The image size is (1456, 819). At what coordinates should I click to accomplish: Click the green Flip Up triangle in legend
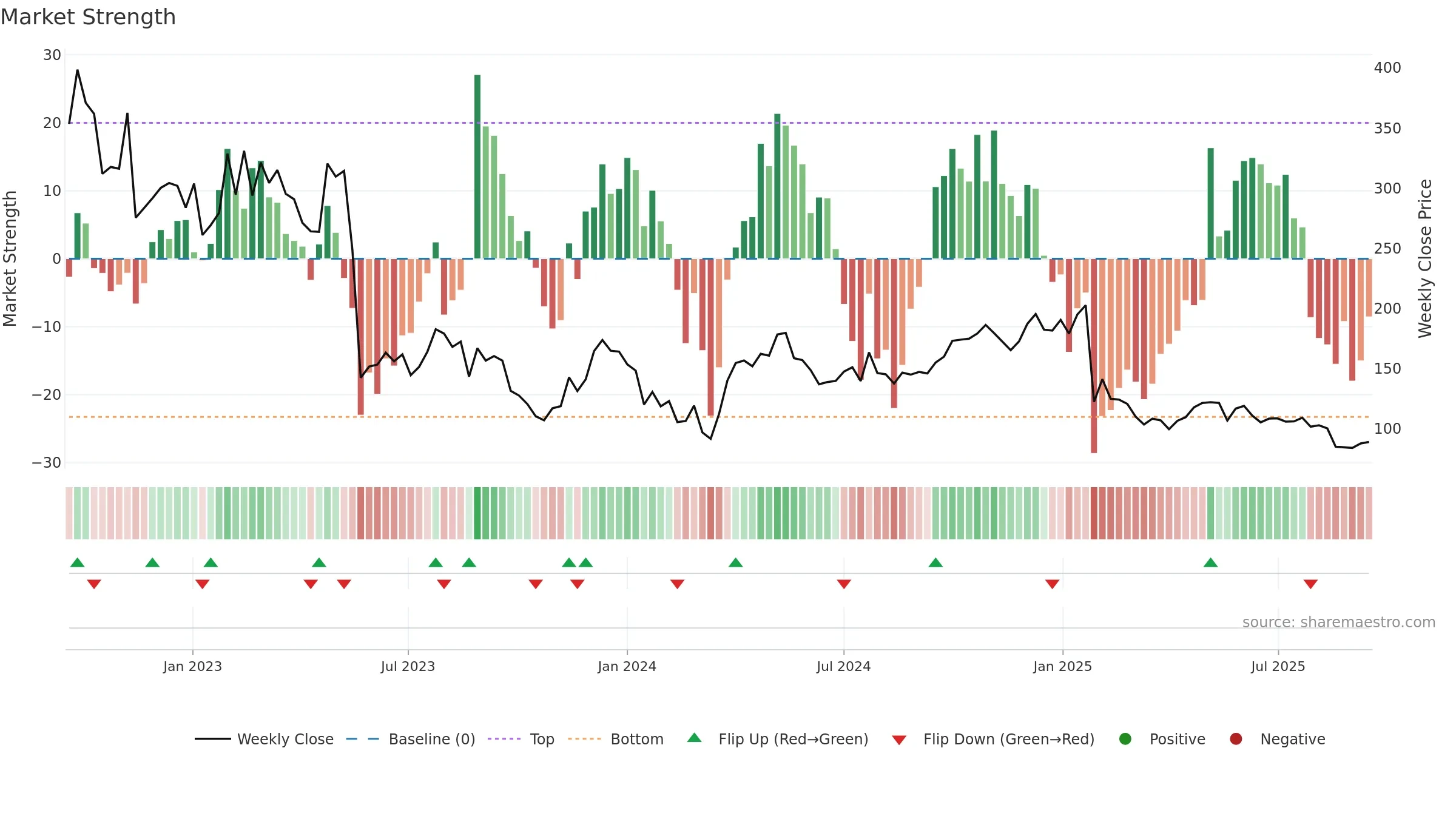[695, 738]
